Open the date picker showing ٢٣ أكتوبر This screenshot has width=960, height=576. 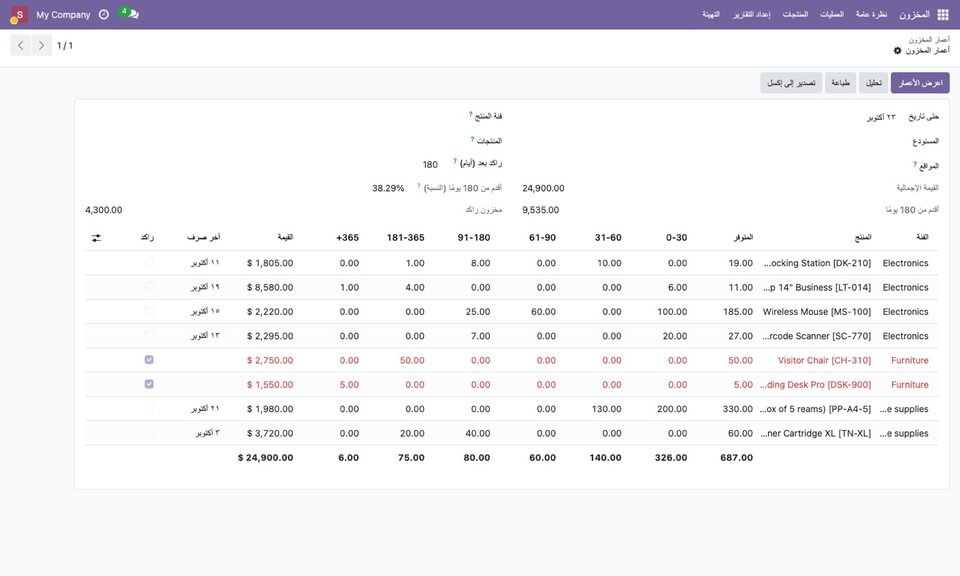[880, 117]
